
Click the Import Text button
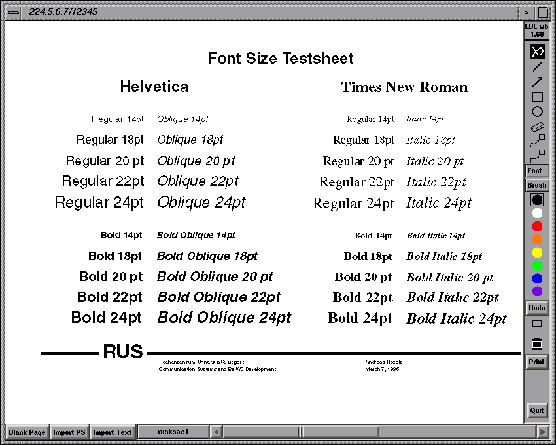pyautogui.click(x=112, y=432)
